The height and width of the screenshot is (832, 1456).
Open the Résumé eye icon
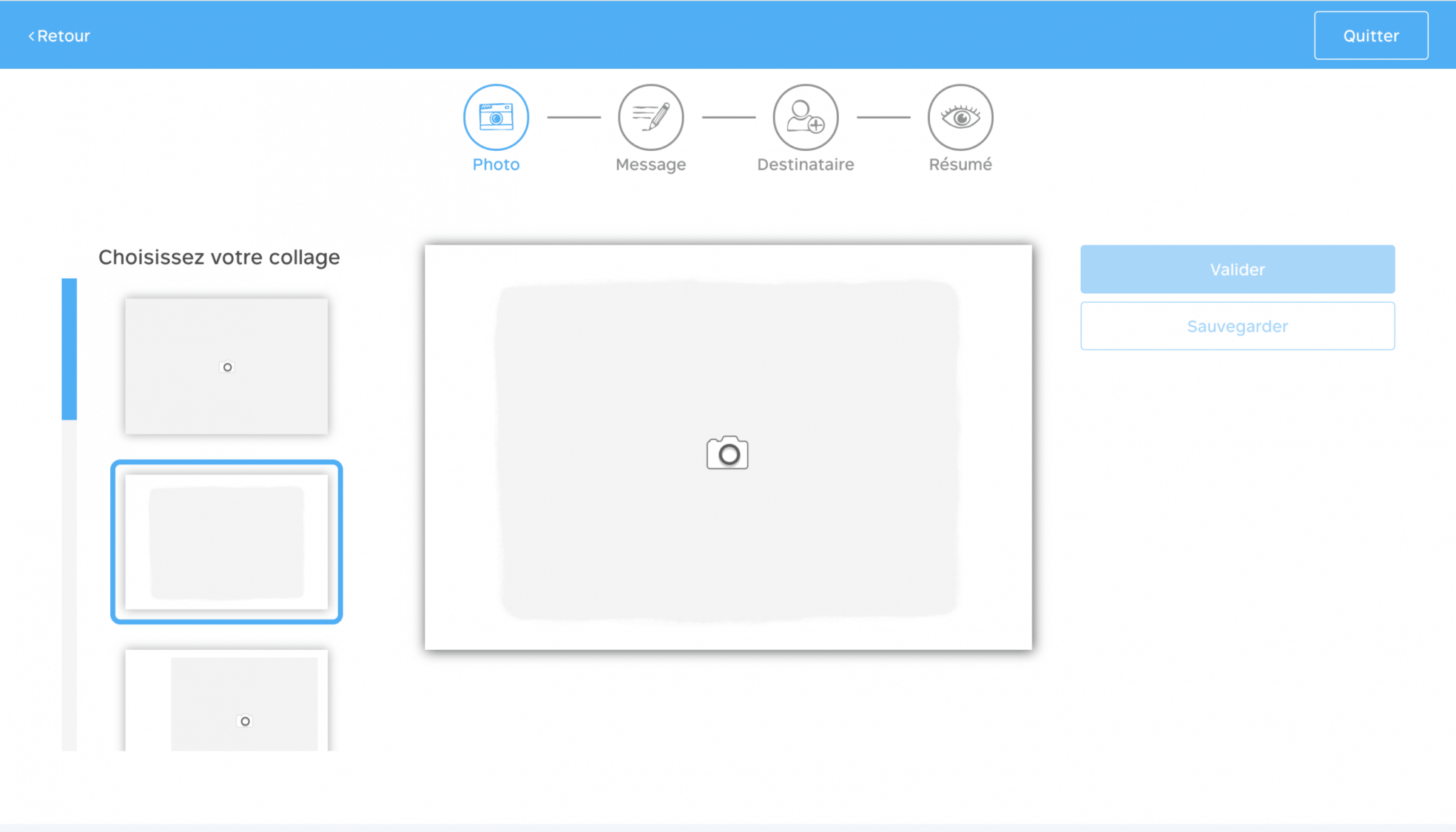point(960,117)
